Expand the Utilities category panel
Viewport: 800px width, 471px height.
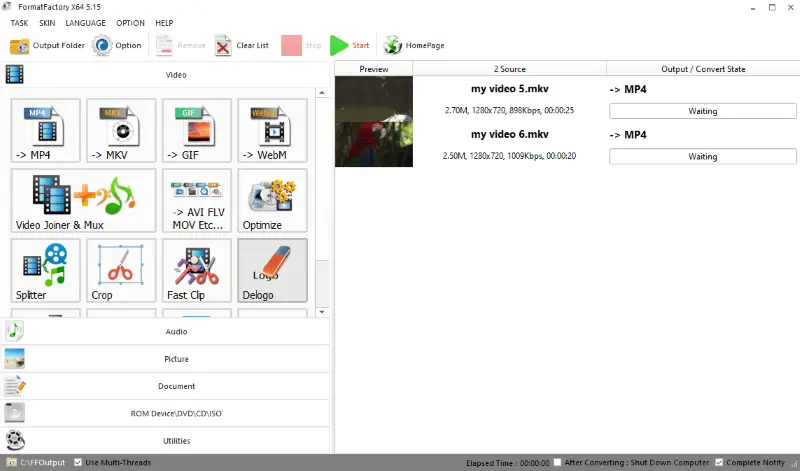[166, 440]
